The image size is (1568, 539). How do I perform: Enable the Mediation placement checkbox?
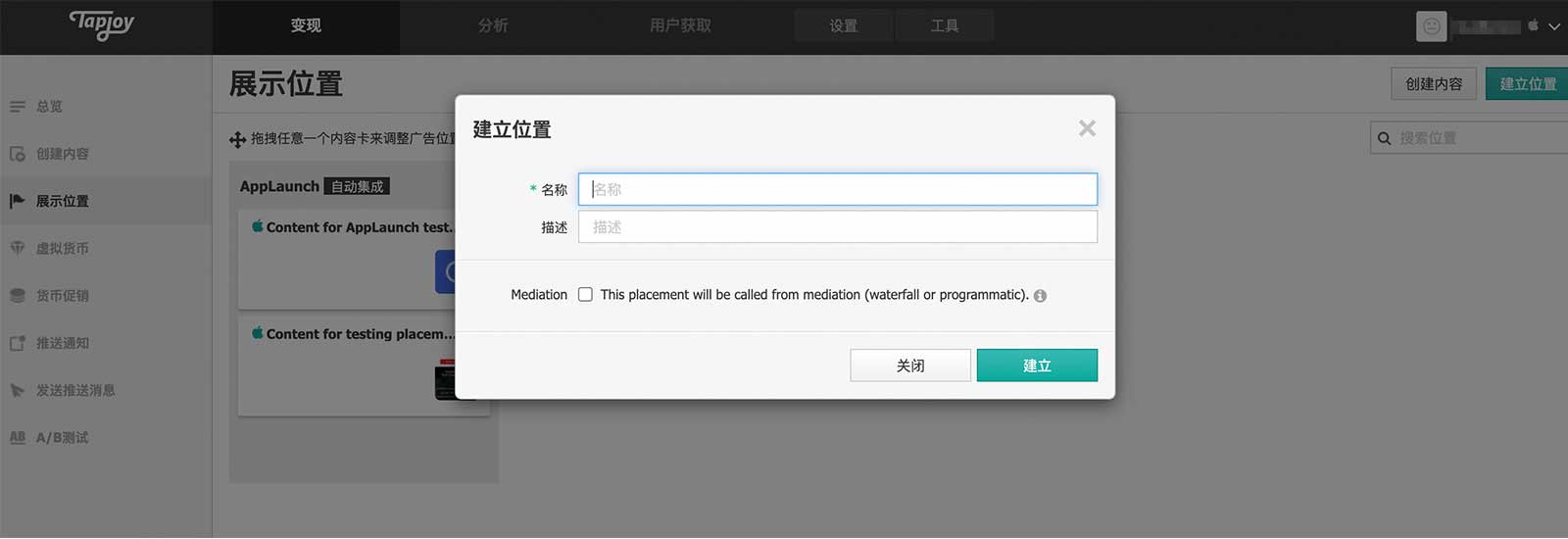coord(585,294)
